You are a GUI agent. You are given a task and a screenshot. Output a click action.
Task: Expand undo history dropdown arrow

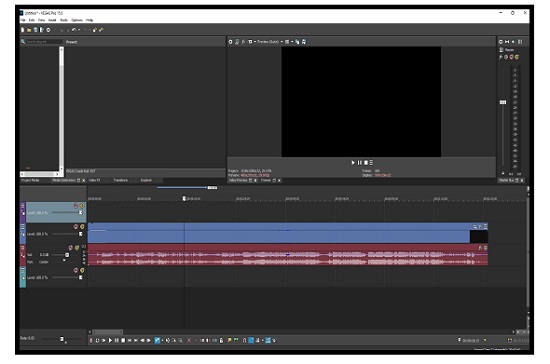click(x=79, y=30)
